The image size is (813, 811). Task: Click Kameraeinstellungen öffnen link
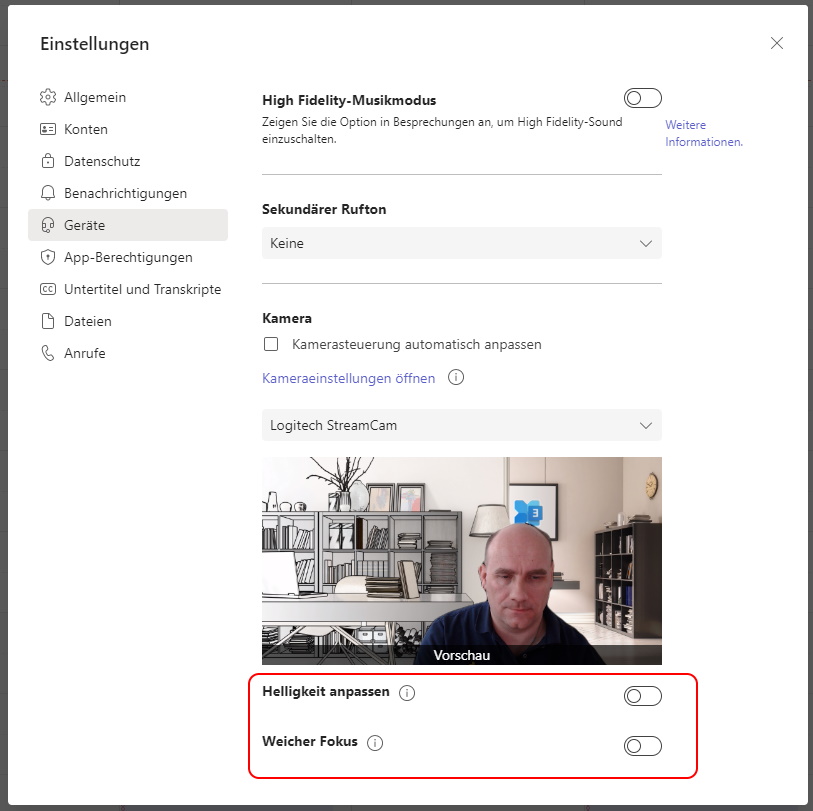(x=348, y=378)
